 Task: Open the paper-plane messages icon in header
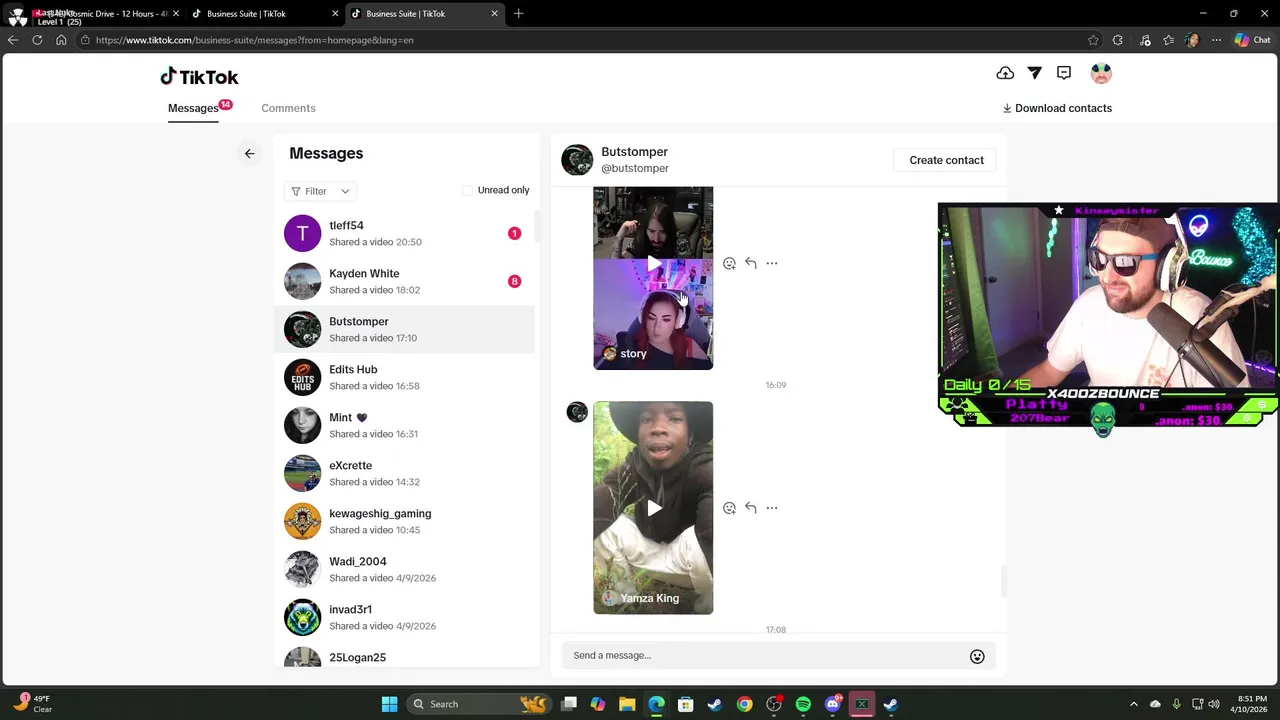[x=1035, y=73]
